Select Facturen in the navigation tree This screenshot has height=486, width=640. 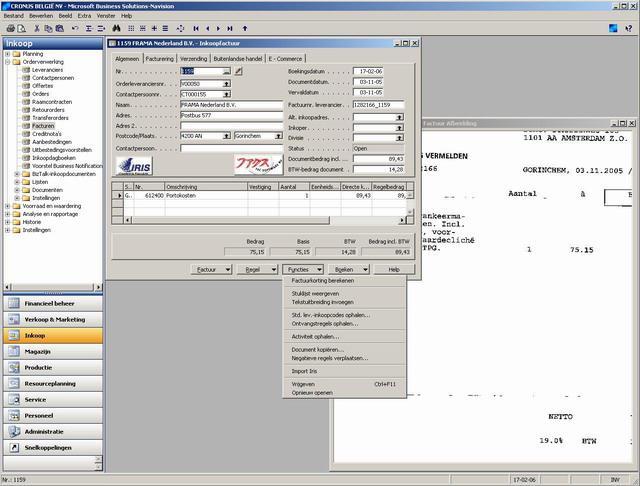point(43,126)
